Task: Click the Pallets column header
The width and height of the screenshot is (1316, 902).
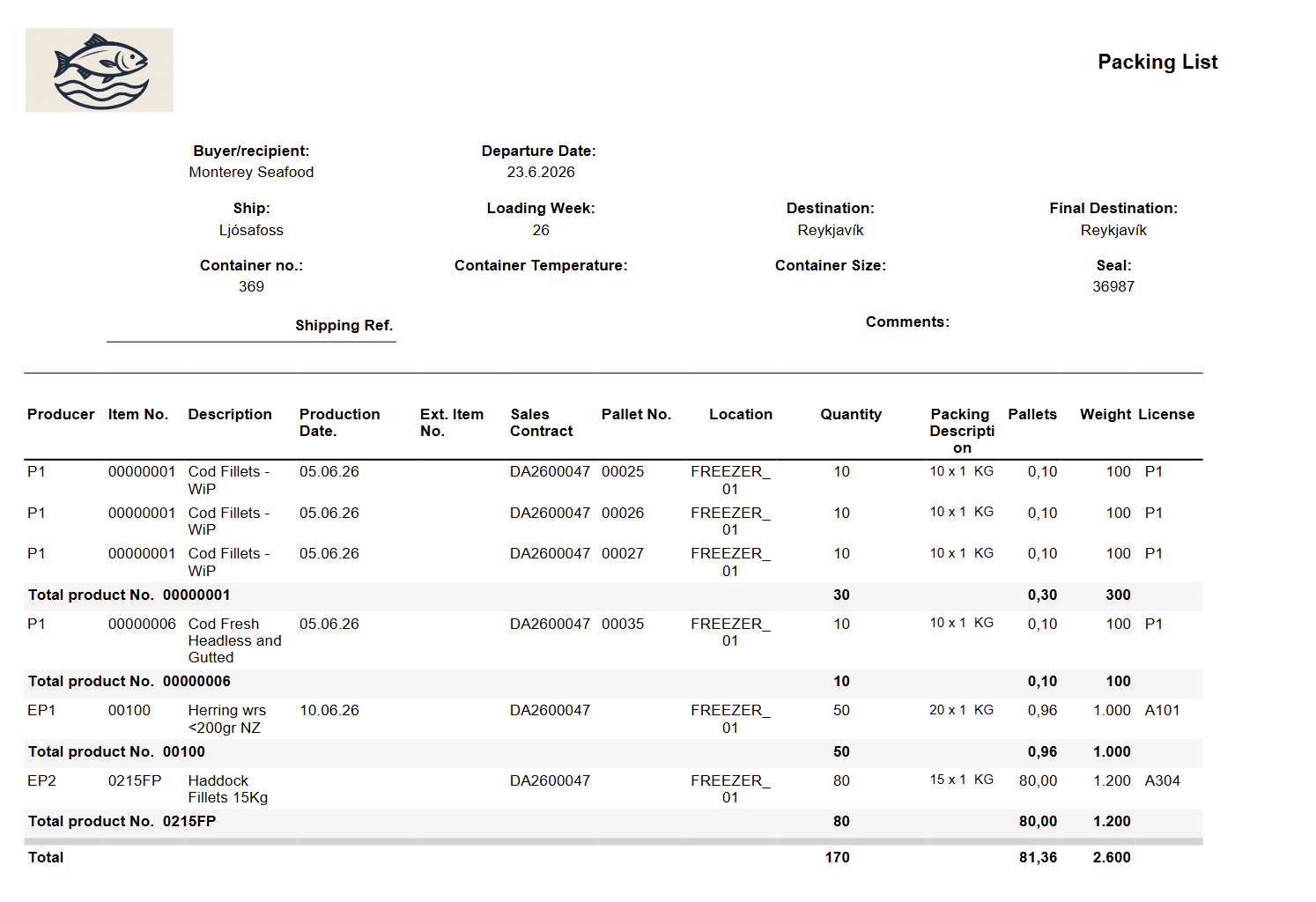Action: point(1032,414)
